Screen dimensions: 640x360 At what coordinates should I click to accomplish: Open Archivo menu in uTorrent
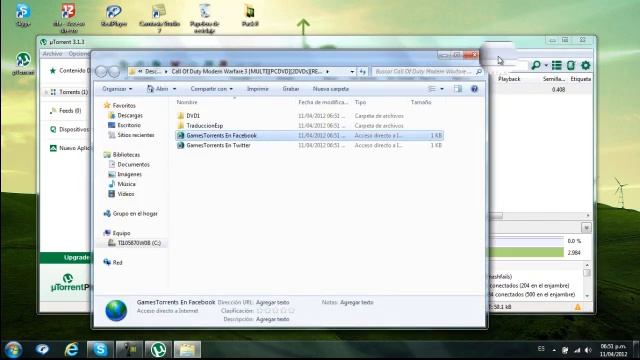(53, 54)
